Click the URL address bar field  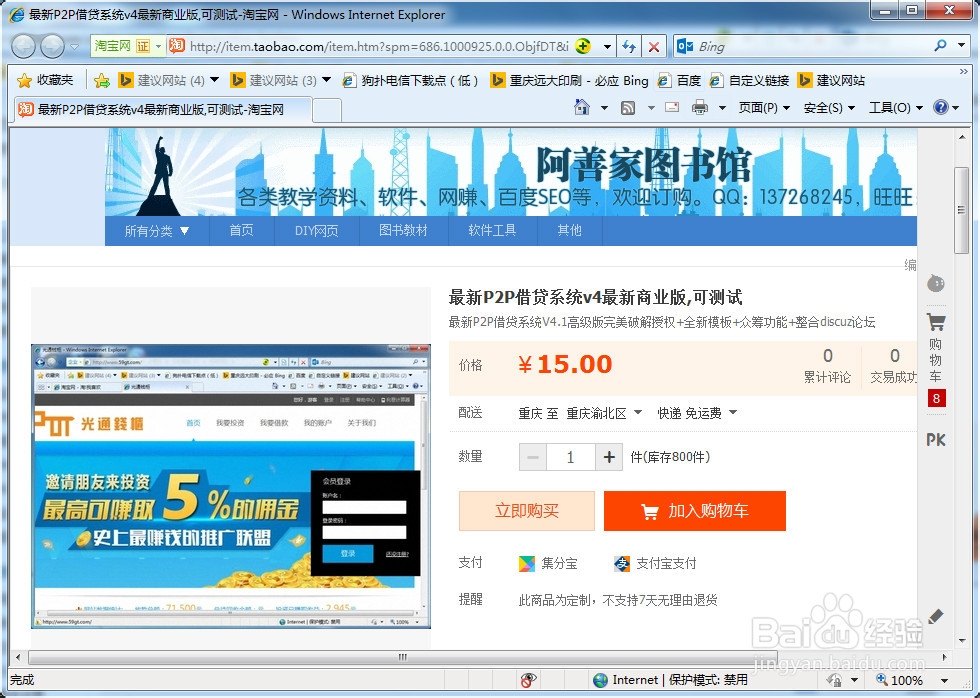pyautogui.click(x=381, y=46)
